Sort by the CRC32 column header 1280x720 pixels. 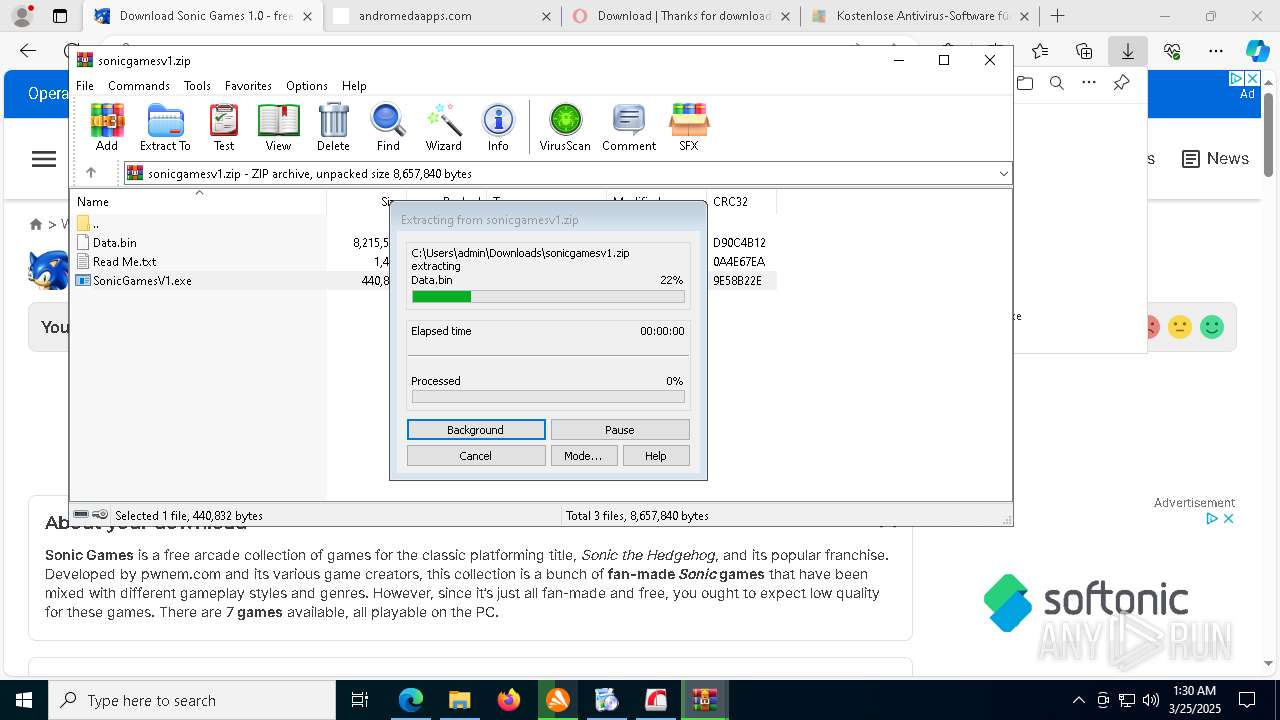click(x=741, y=201)
